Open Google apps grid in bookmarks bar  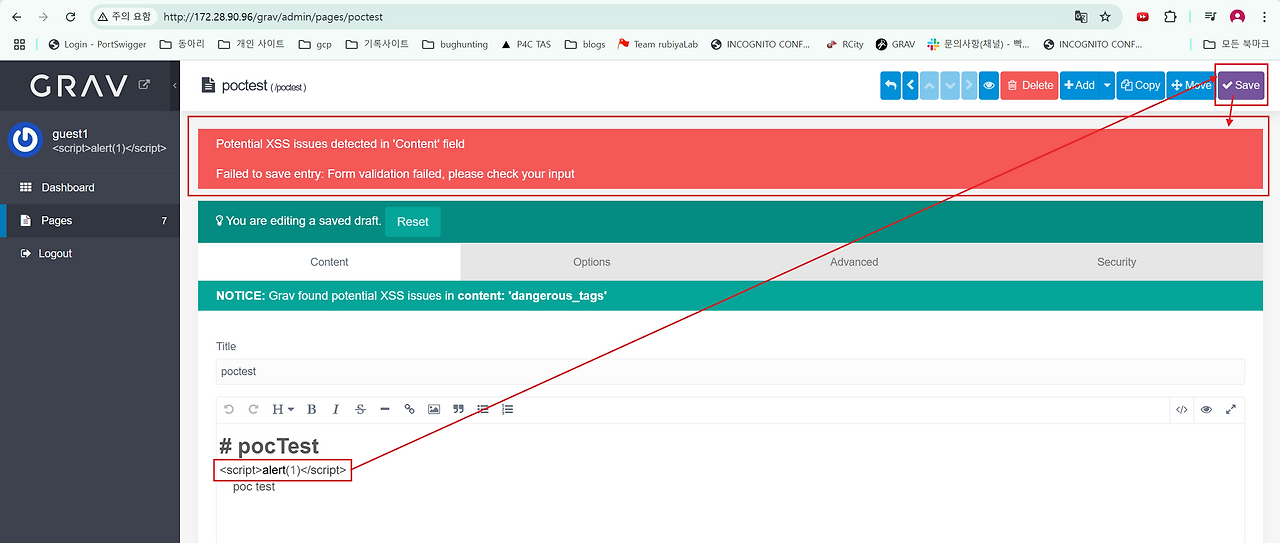tap(20, 44)
